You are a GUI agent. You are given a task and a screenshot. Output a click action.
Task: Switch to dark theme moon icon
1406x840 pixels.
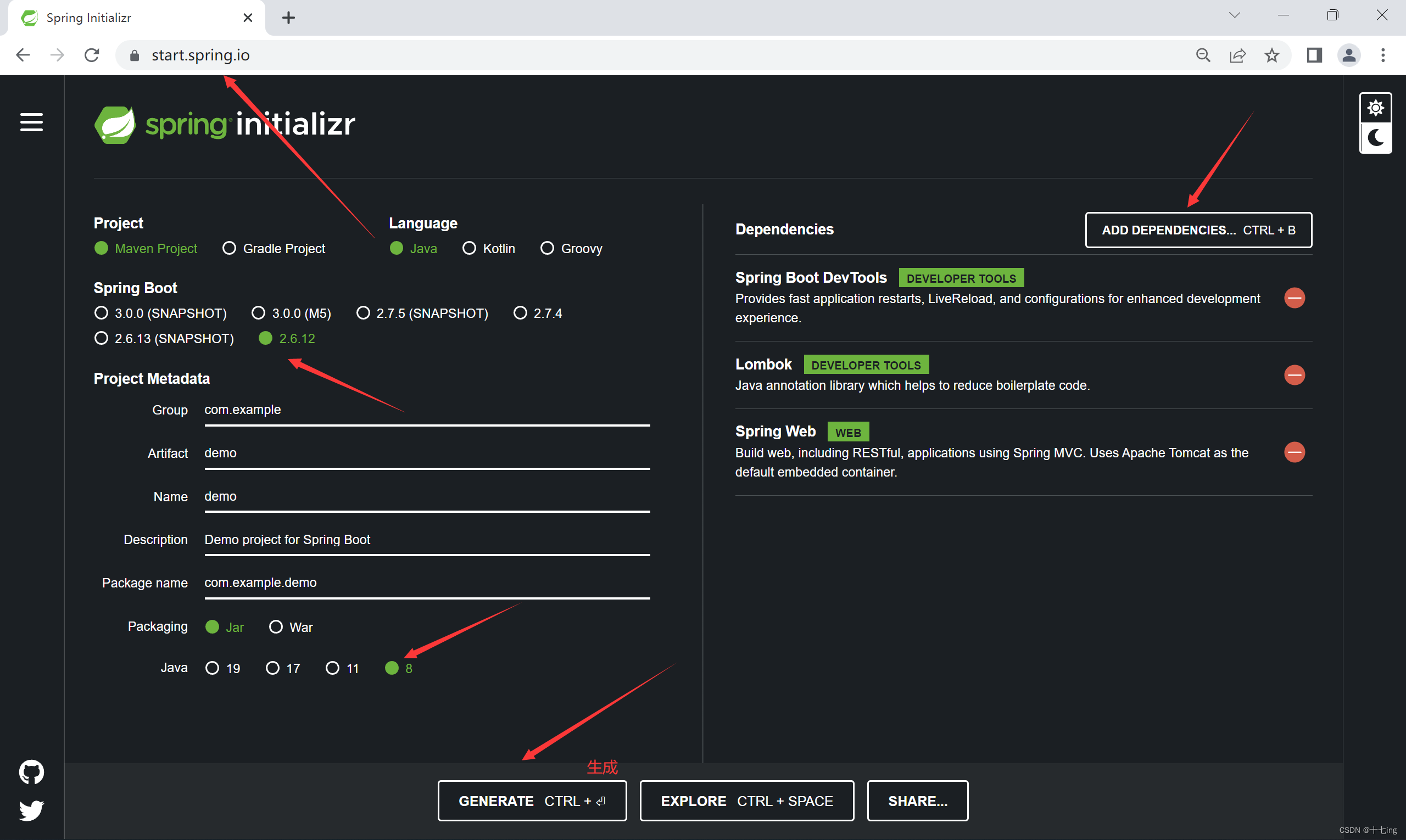pyautogui.click(x=1375, y=138)
